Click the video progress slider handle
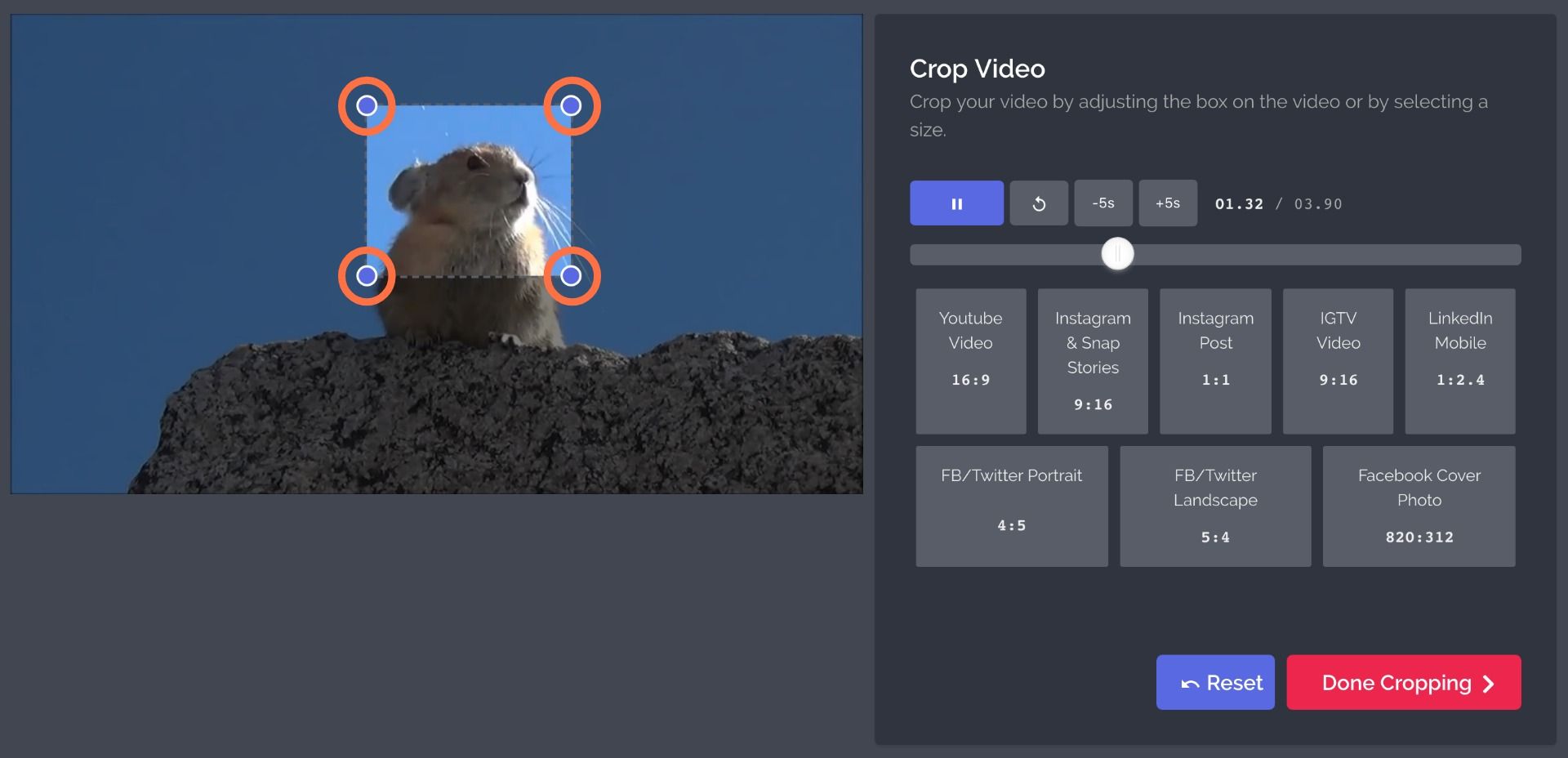The height and width of the screenshot is (758, 1568). 1116,254
